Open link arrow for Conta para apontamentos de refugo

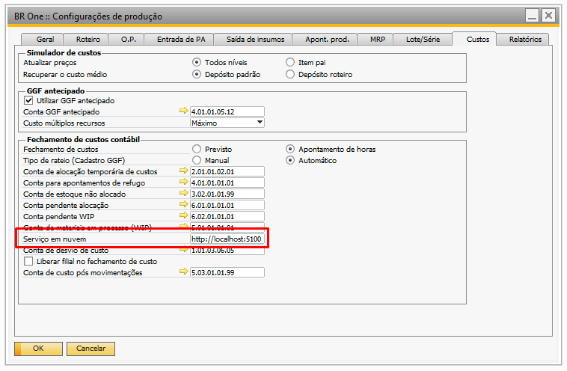click(x=184, y=182)
